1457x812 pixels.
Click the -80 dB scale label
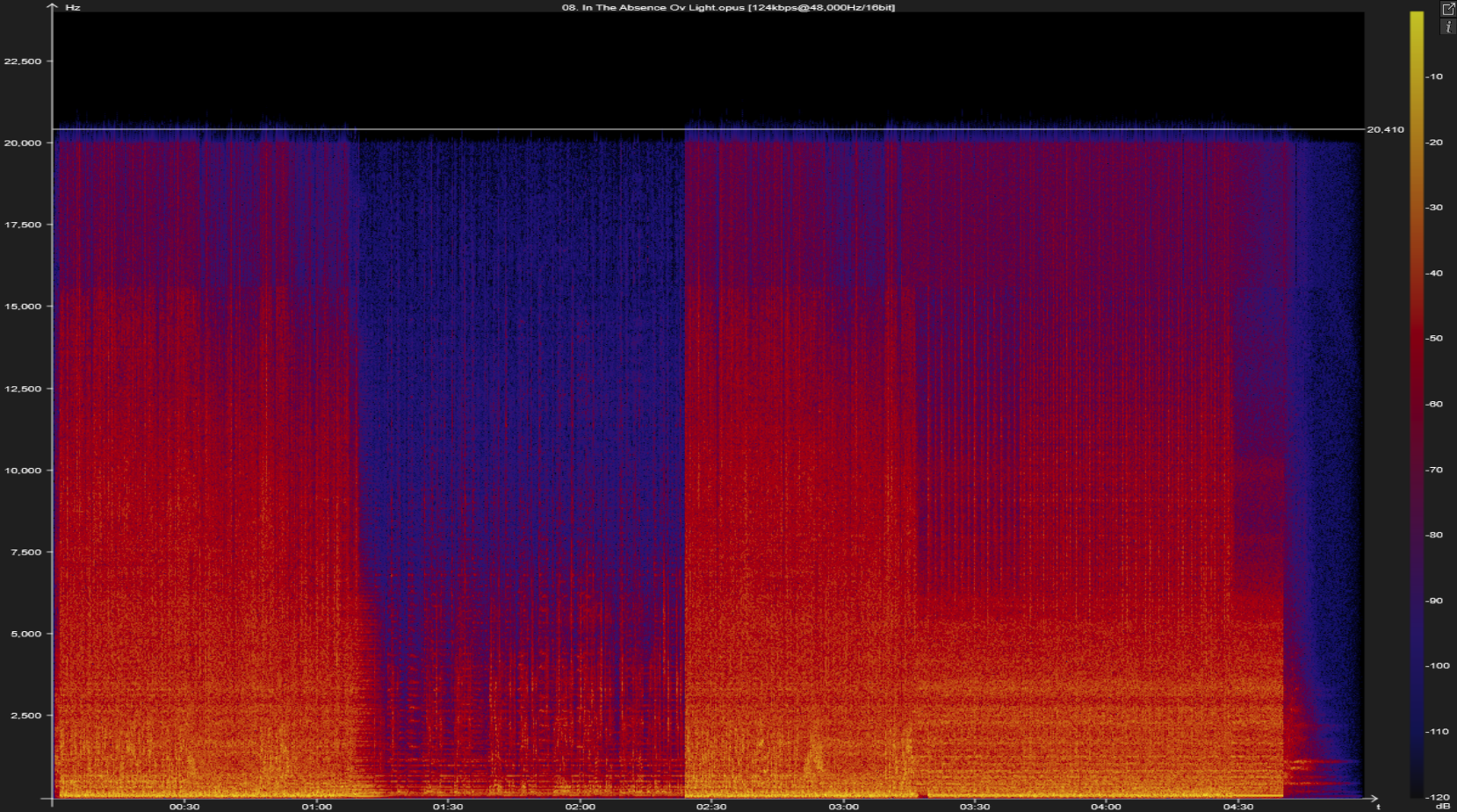(x=1434, y=535)
